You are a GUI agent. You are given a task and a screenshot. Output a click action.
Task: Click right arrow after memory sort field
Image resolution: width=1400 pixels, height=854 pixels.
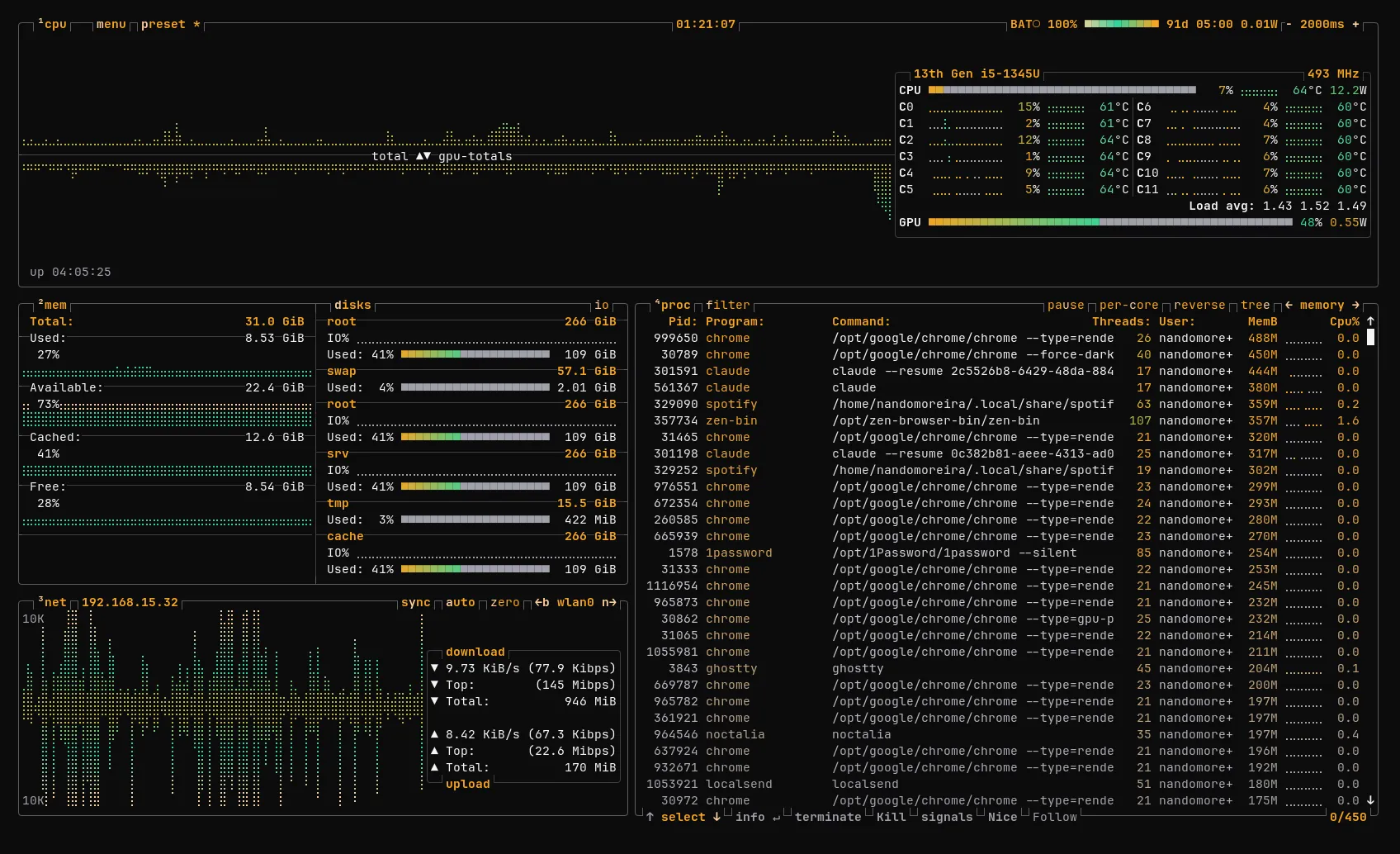(x=1355, y=305)
